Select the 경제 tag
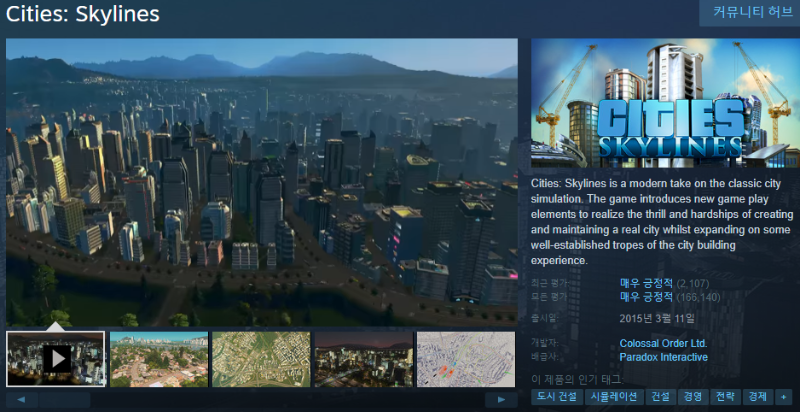Viewport: 800px width, 412px height. click(x=758, y=397)
